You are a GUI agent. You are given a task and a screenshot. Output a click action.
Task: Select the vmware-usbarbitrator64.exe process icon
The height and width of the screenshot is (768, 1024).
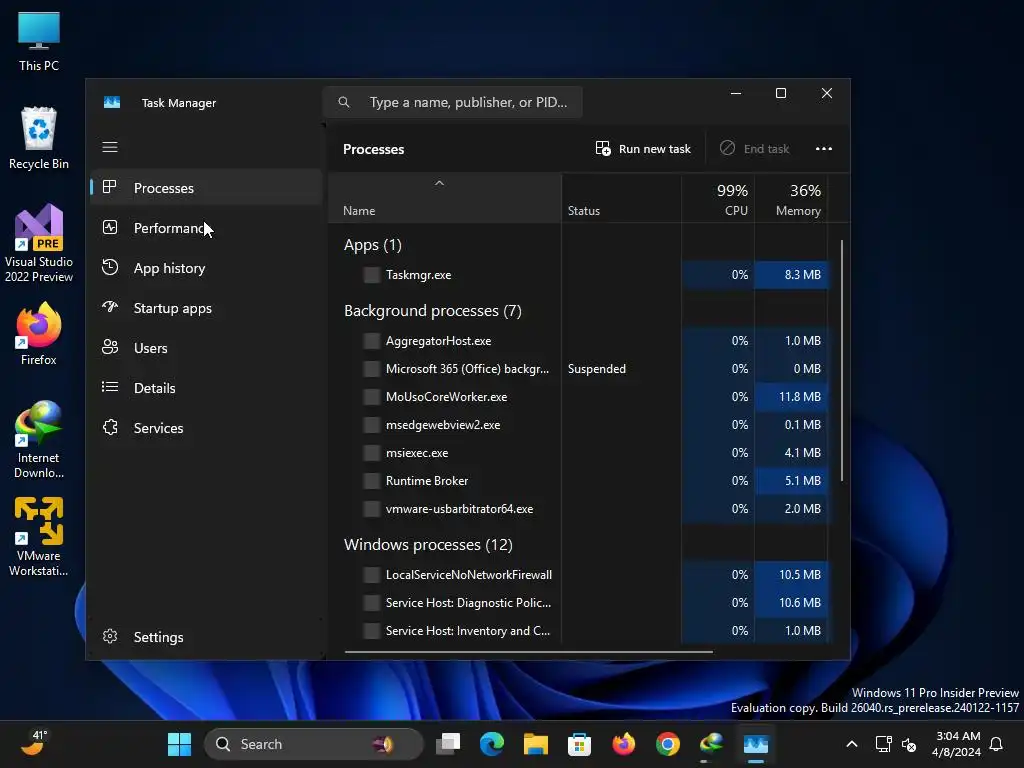click(x=372, y=509)
